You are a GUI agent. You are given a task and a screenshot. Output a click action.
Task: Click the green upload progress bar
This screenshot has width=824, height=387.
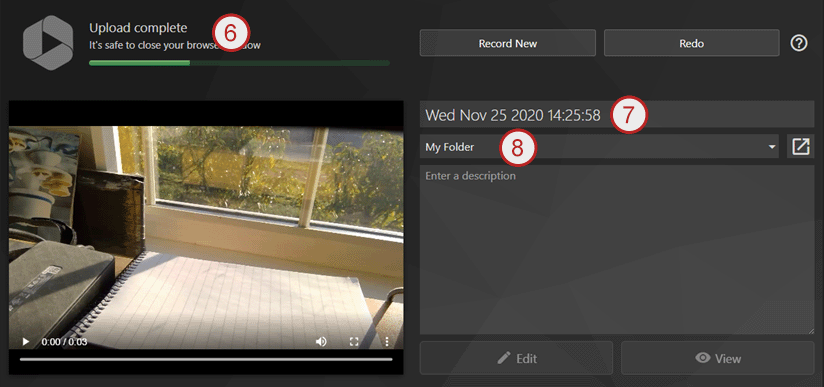239,63
